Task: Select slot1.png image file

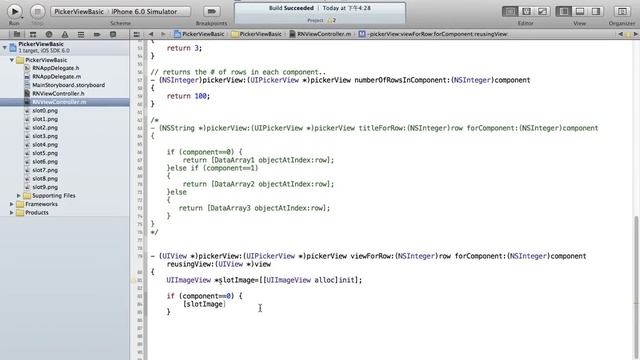Action: (x=45, y=119)
